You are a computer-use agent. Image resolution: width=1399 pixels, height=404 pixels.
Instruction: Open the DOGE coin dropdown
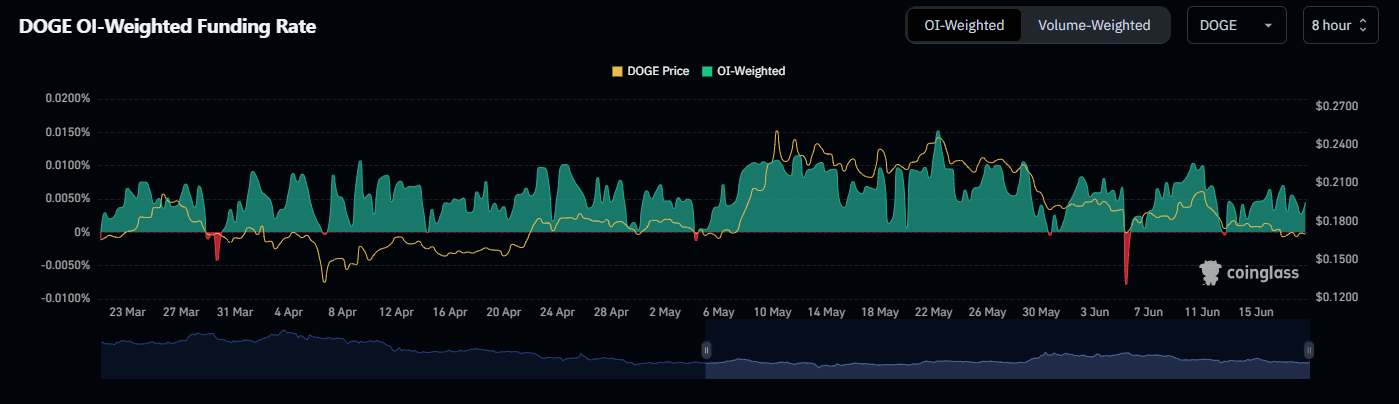coord(1236,25)
